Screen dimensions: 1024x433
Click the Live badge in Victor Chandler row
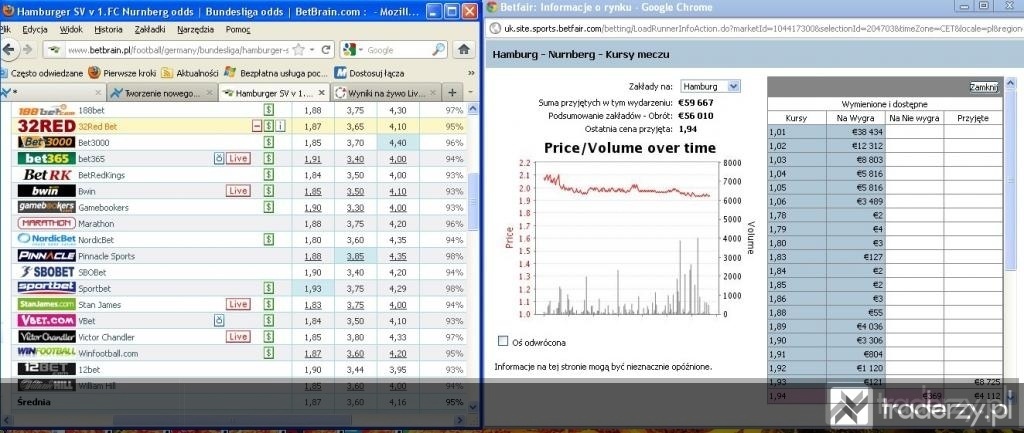(x=238, y=337)
